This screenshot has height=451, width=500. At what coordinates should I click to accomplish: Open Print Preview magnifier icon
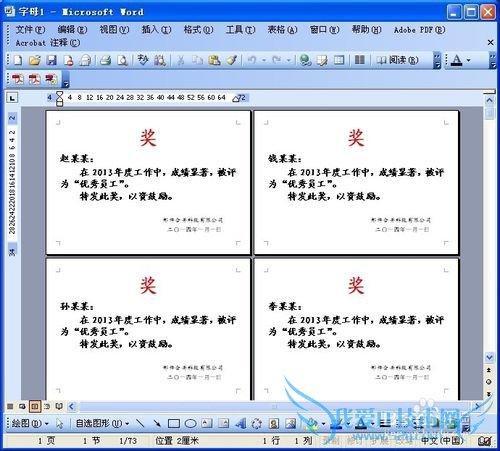pos(123,60)
